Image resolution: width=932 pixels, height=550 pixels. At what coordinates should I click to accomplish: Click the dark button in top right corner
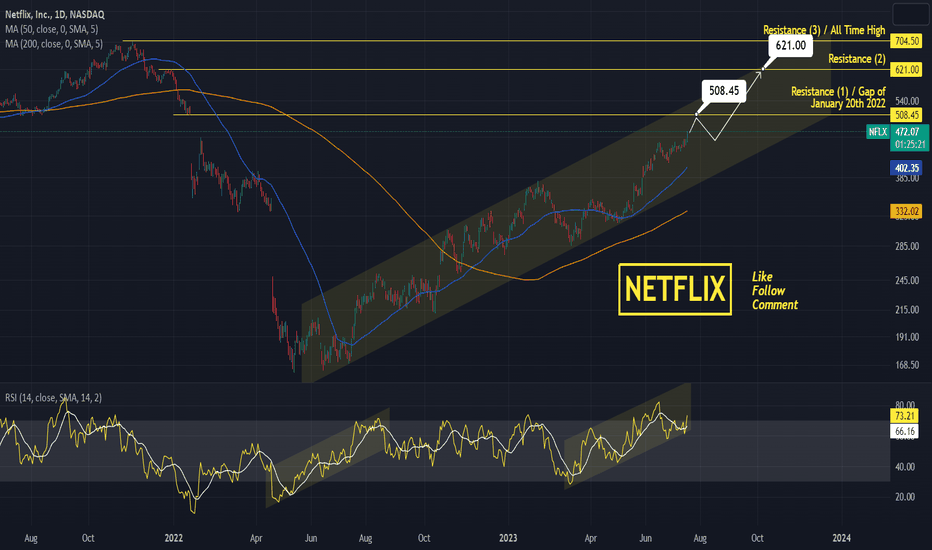[909, 14]
